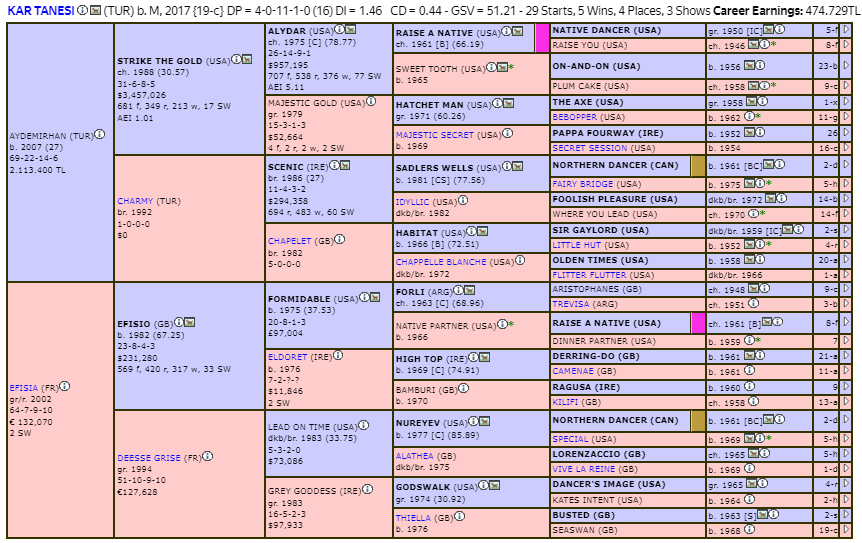Open photo icon next to ALYDAR
Image resolution: width=862 pixels, height=543 pixels.
(350, 29)
